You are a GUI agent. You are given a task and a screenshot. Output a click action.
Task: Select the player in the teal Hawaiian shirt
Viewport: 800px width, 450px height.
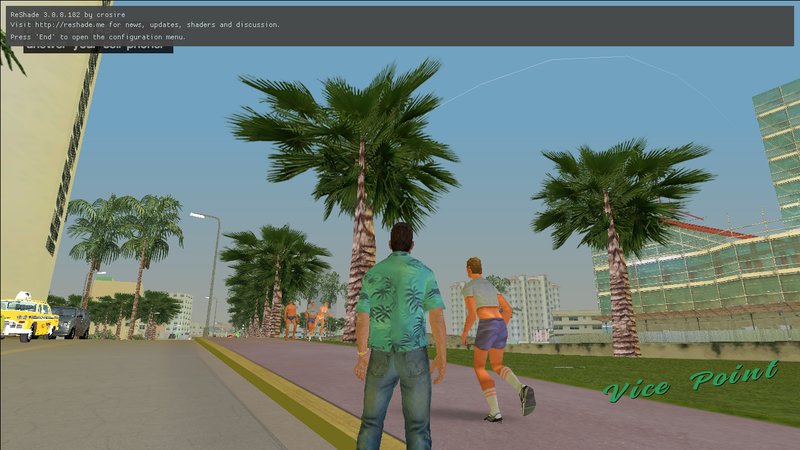(399, 337)
